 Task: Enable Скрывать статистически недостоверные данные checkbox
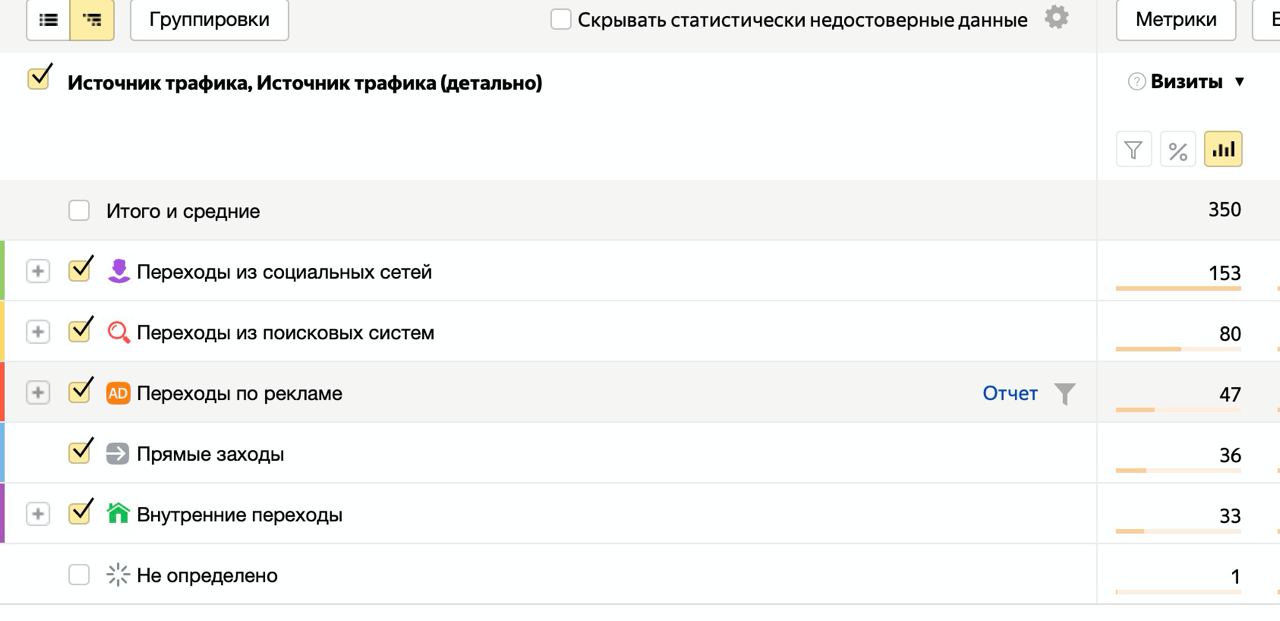pyautogui.click(x=561, y=19)
